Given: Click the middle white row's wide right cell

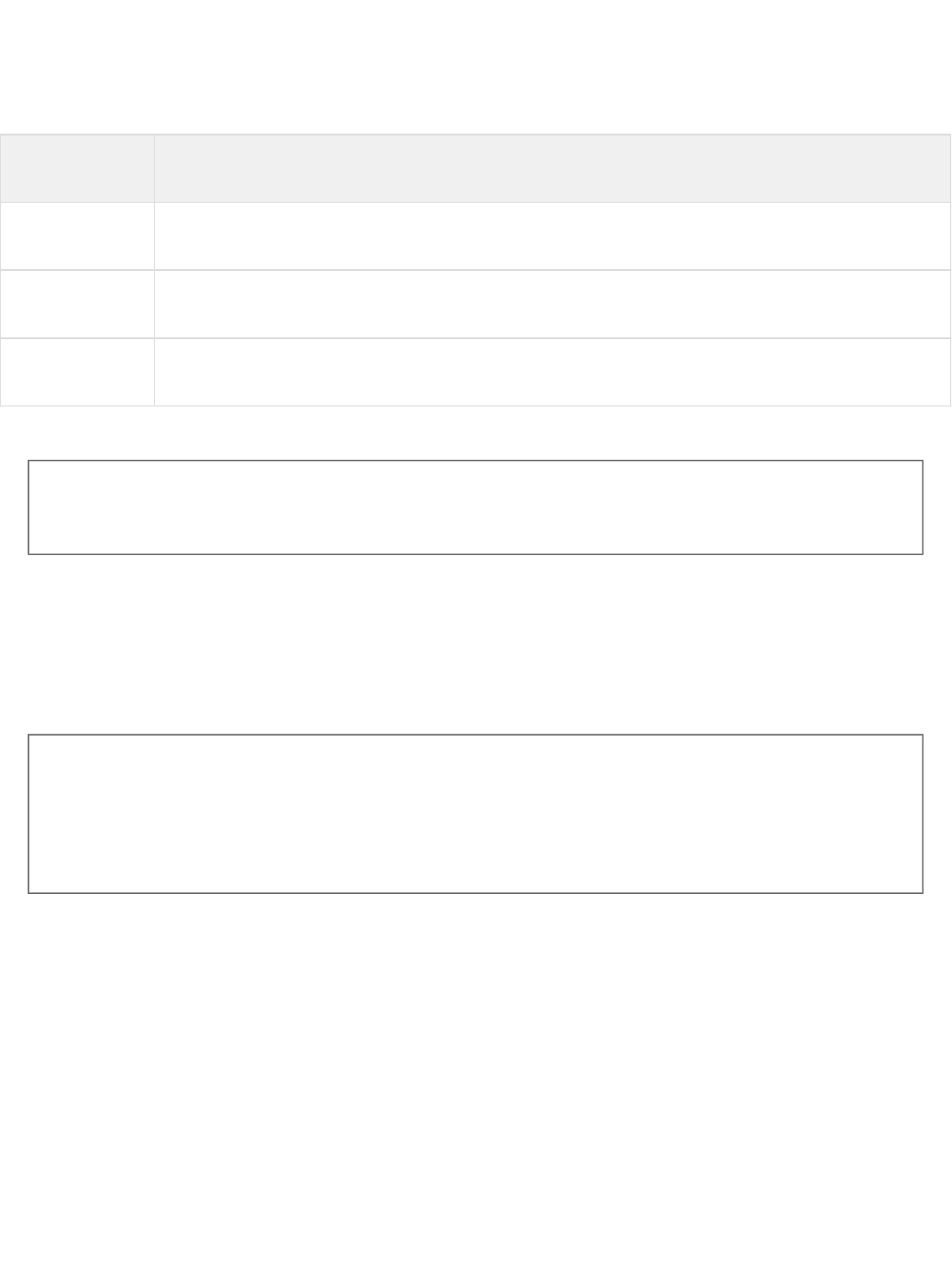Looking at the screenshot, I should (x=552, y=304).
